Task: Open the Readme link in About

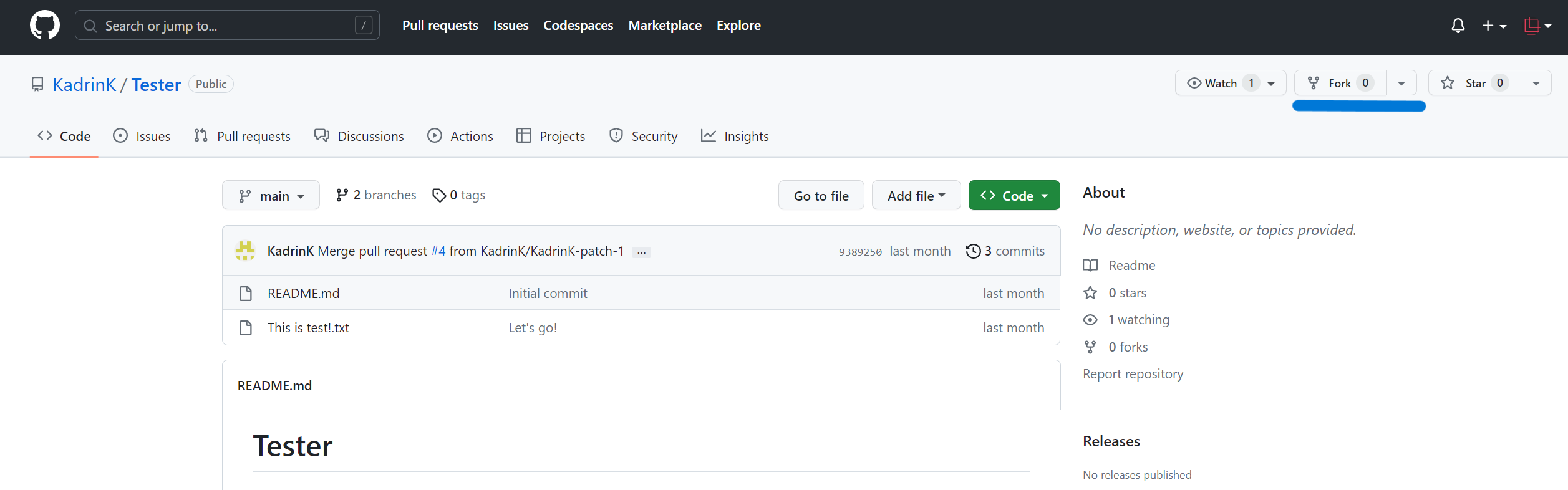Action: (x=1132, y=265)
